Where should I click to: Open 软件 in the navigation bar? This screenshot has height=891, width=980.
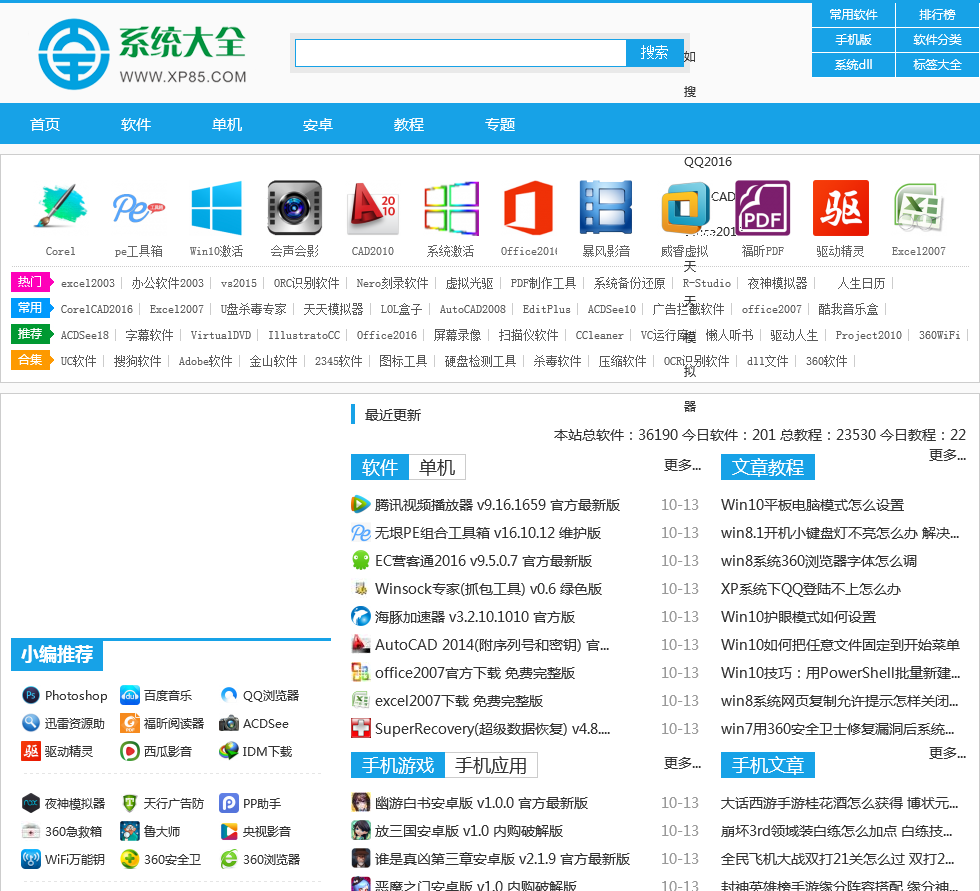136,124
